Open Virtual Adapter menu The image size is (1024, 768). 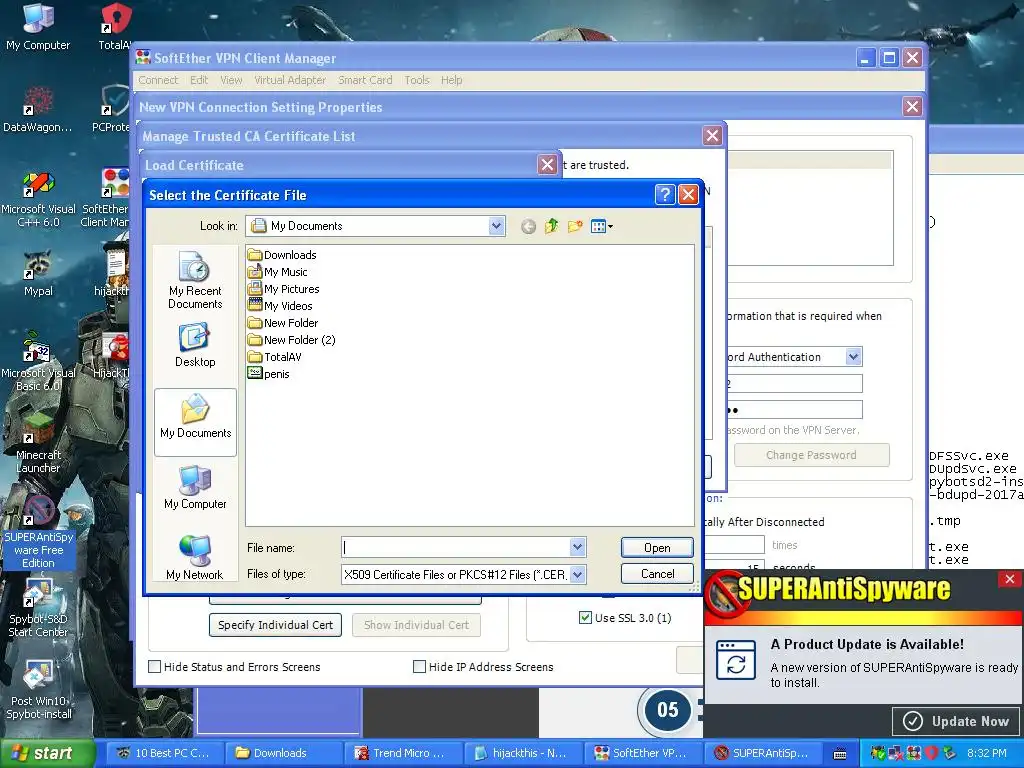290,80
